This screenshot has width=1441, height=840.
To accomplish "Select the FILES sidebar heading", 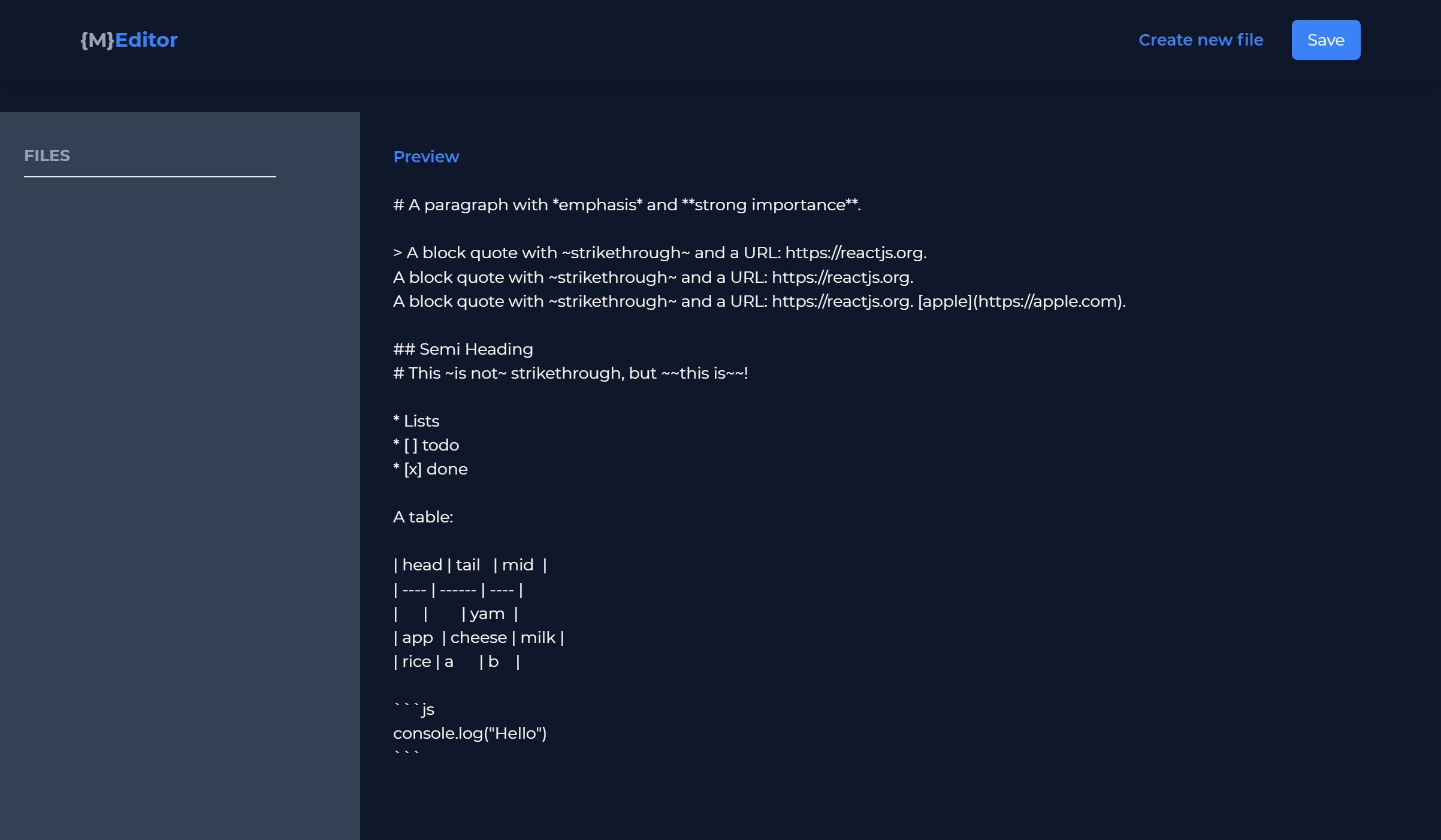I will 47,156.
